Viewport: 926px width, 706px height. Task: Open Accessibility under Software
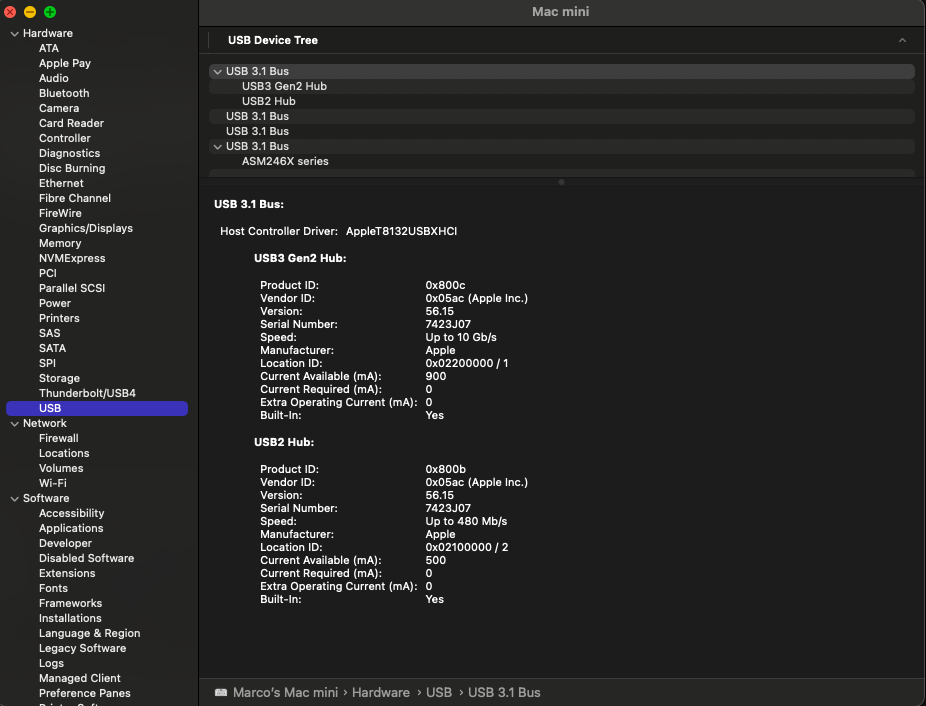click(71, 513)
